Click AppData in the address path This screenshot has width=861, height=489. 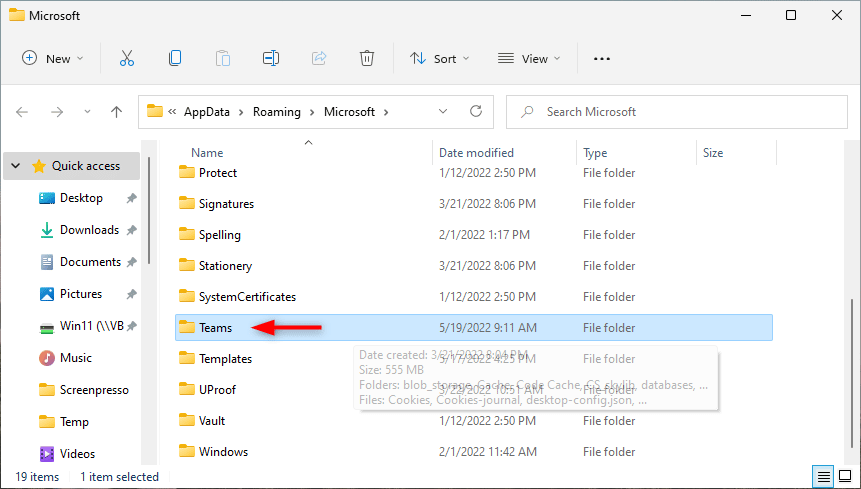coord(206,112)
